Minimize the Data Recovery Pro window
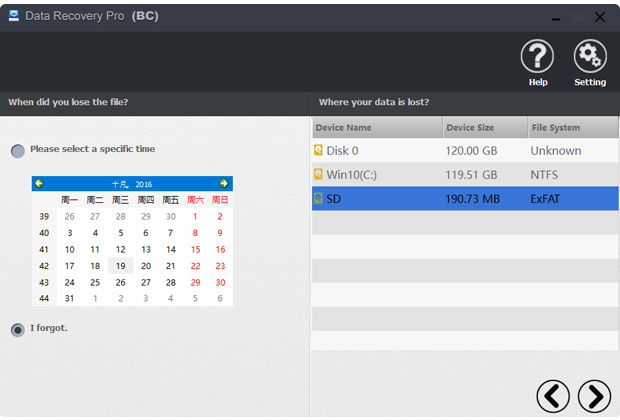Viewport: 620px width, 420px height. [x=556, y=18]
